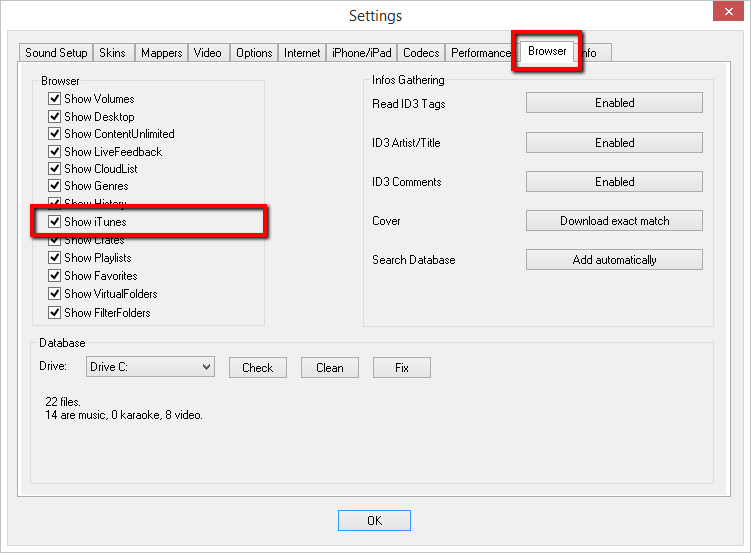Select the iPhone/iPad tab
751x553 pixels.
[362, 53]
